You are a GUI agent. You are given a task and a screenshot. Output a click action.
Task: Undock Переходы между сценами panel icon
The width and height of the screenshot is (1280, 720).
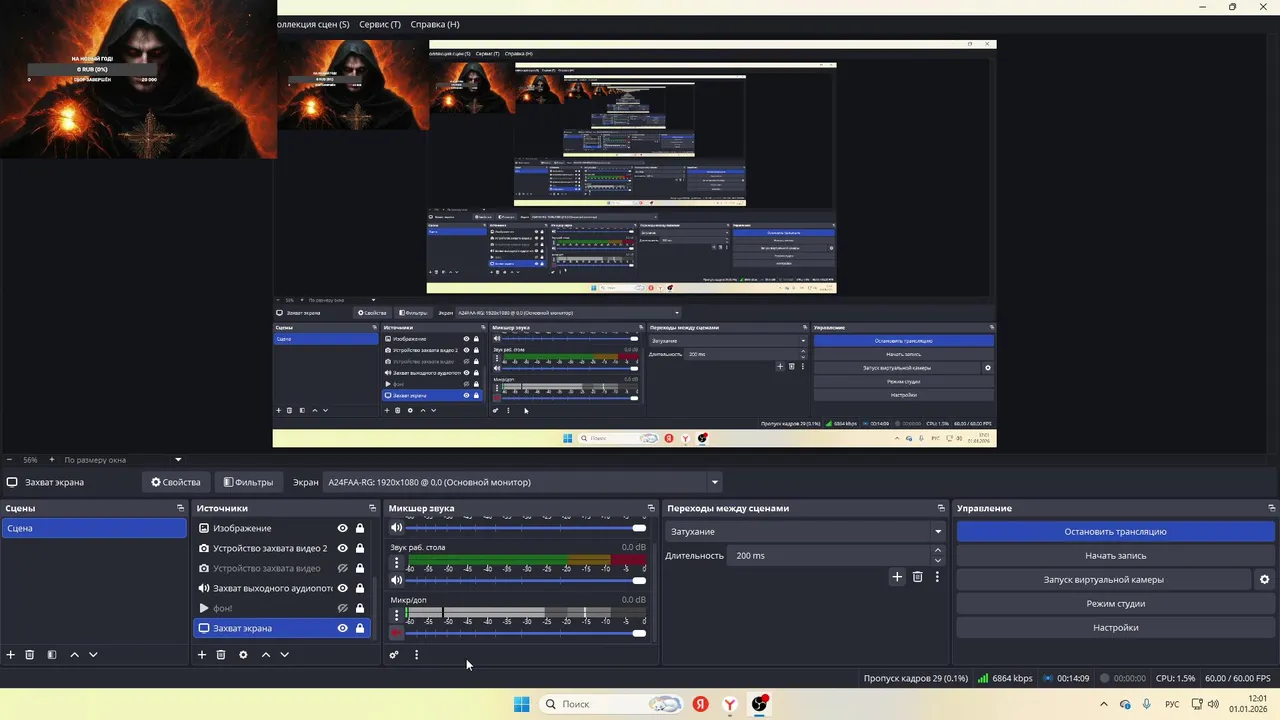click(x=941, y=508)
